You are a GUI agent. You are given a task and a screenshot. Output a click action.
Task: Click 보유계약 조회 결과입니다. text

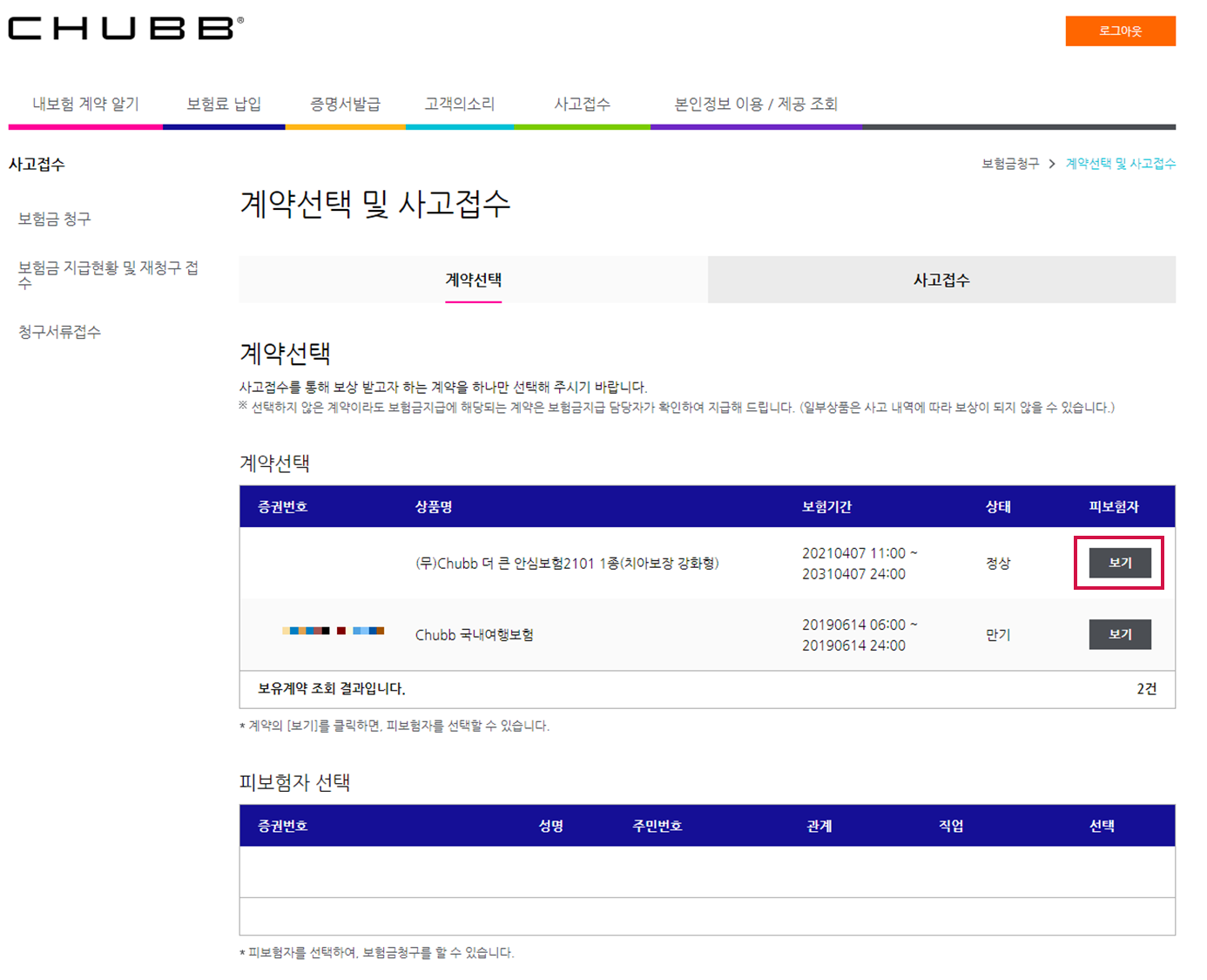pyautogui.click(x=331, y=689)
